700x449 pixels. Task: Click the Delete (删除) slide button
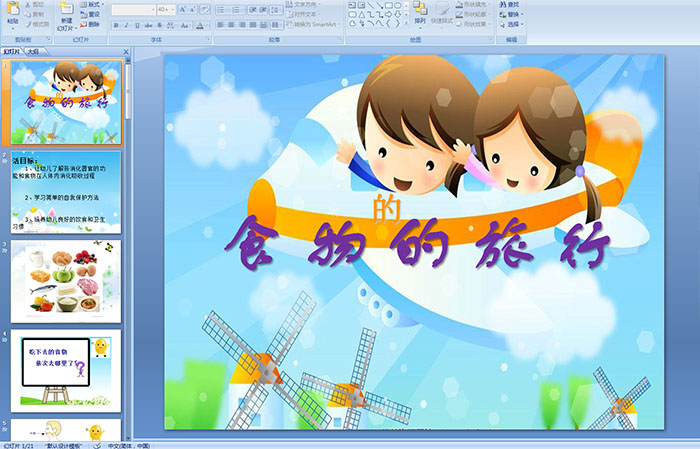point(91,24)
